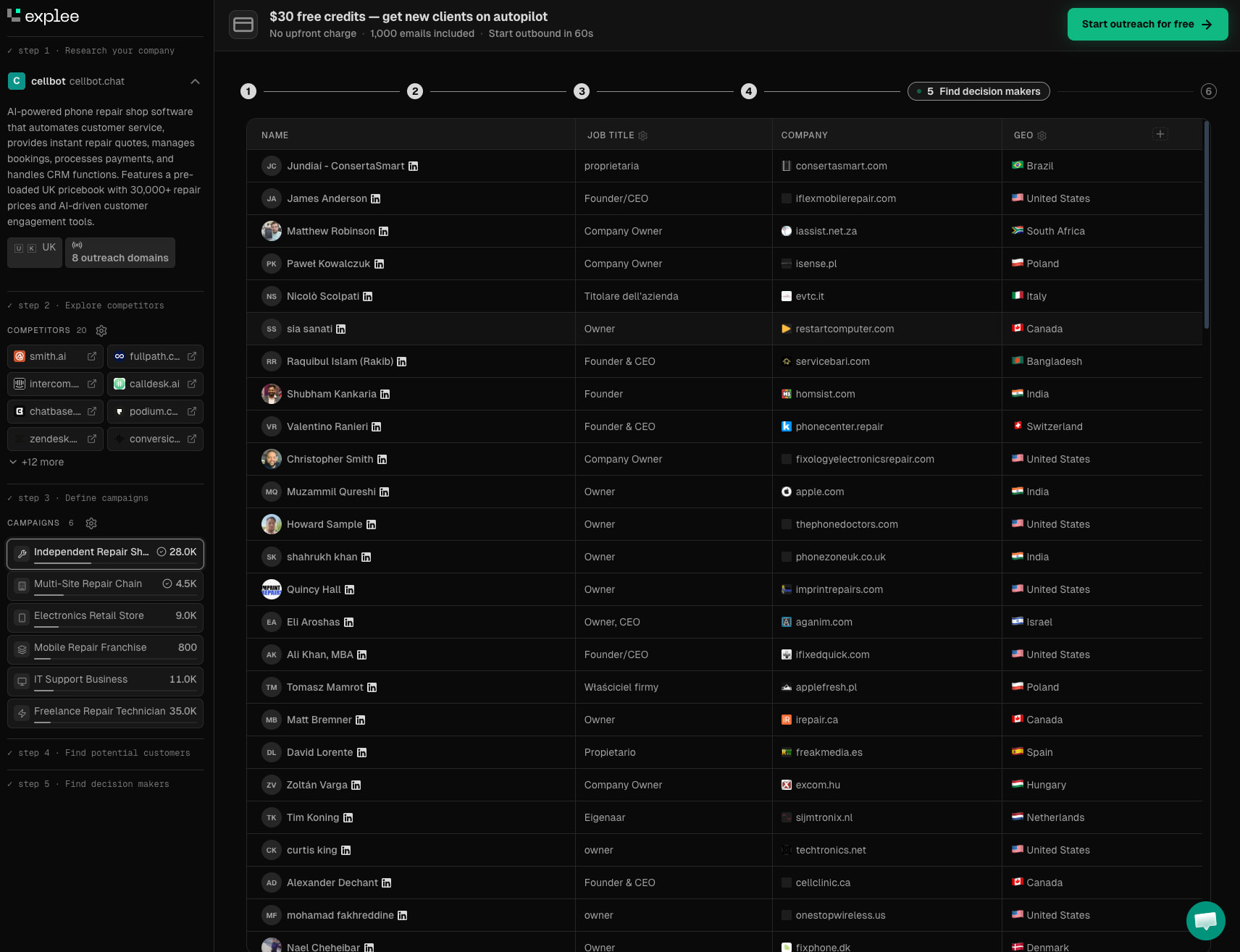The image size is (1240, 952).
Task: Go to step 6 in progress bar
Action: click(x=1208, y=91)
